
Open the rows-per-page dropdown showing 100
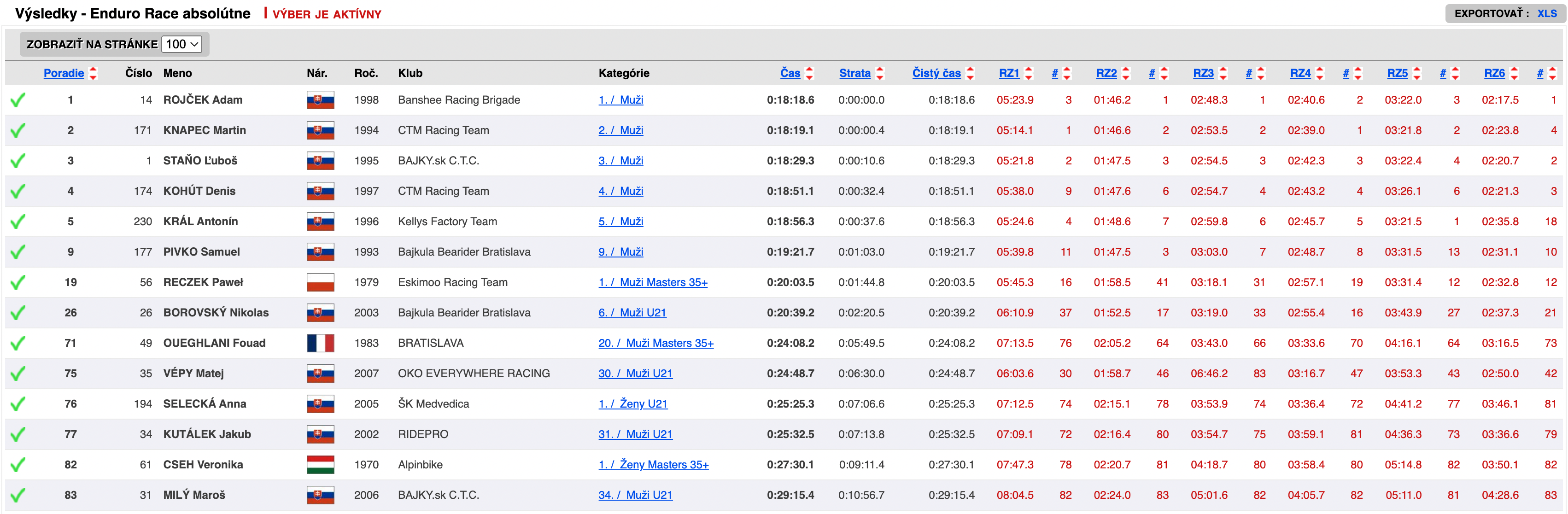(181, 44)
